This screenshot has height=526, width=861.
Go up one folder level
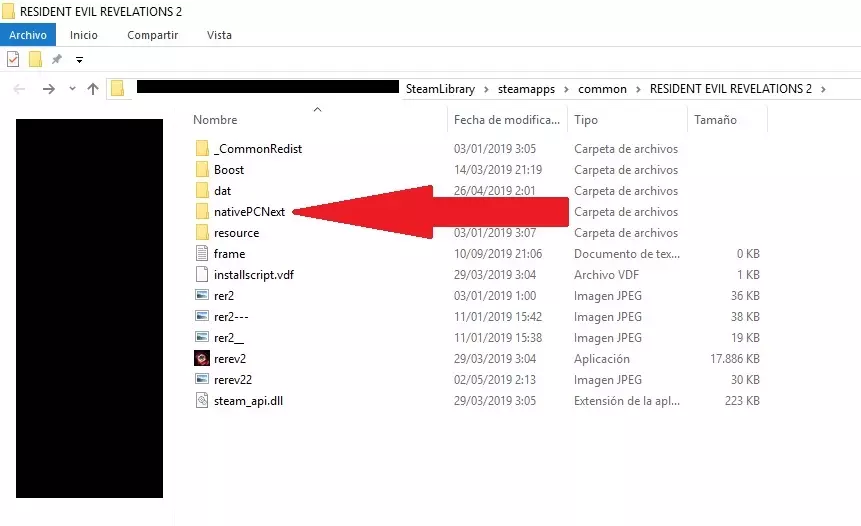[x=93, y=88]
